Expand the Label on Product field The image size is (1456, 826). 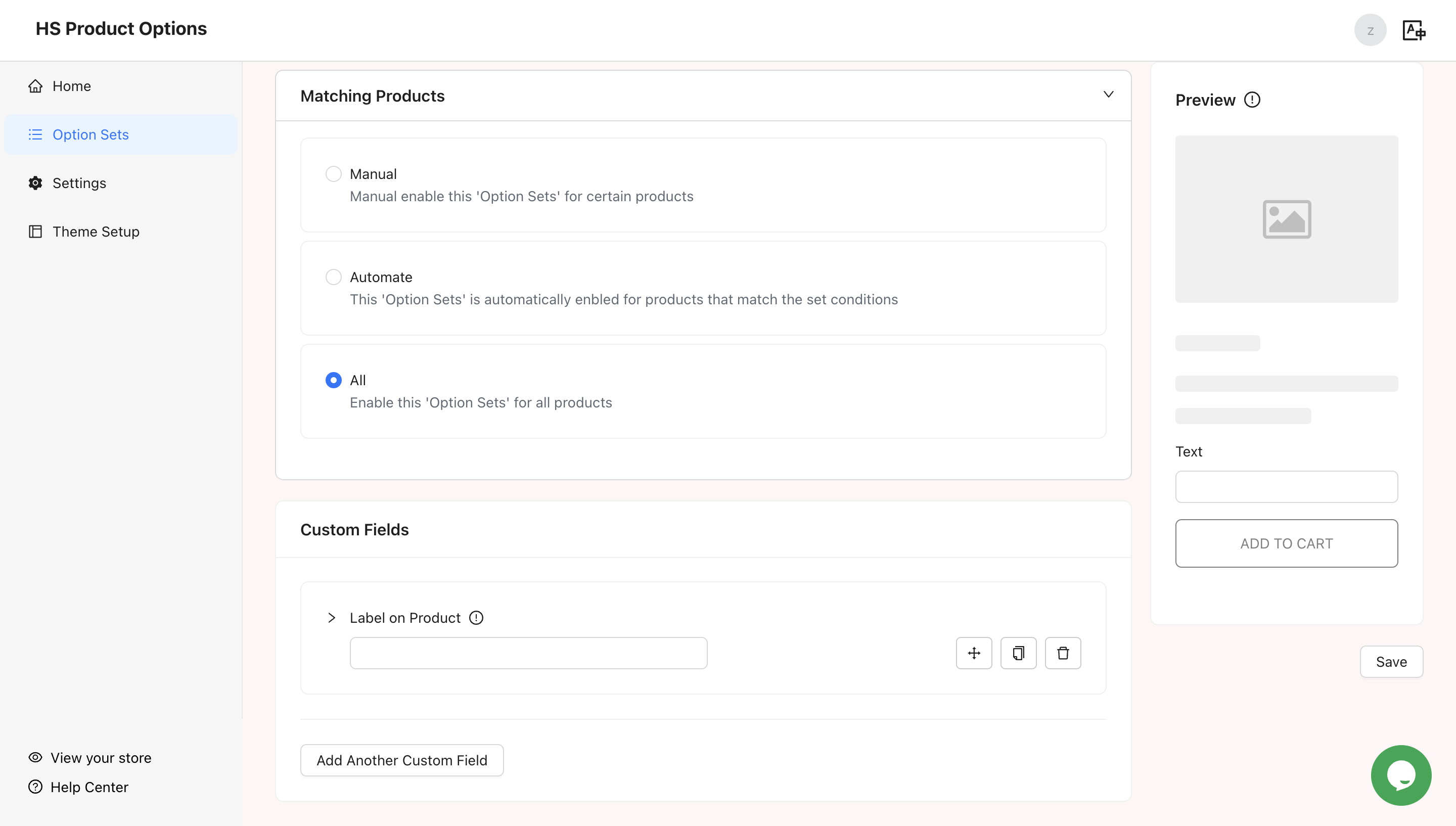tap(331, 617)
